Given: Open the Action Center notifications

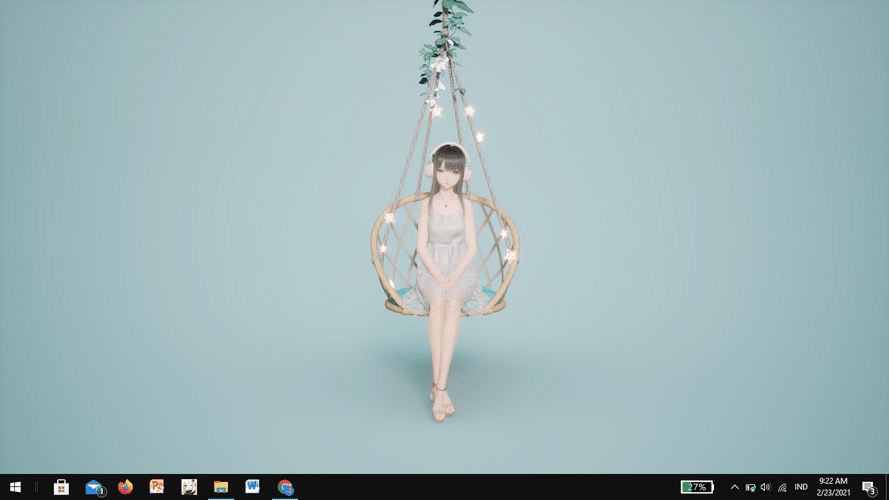Looking at the screenshot, I should point(869,487).
